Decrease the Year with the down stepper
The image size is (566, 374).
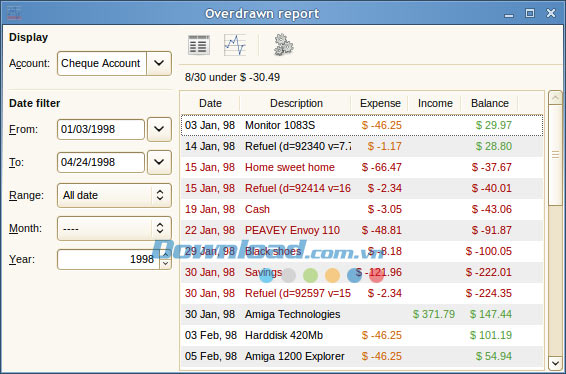[165, 264]
